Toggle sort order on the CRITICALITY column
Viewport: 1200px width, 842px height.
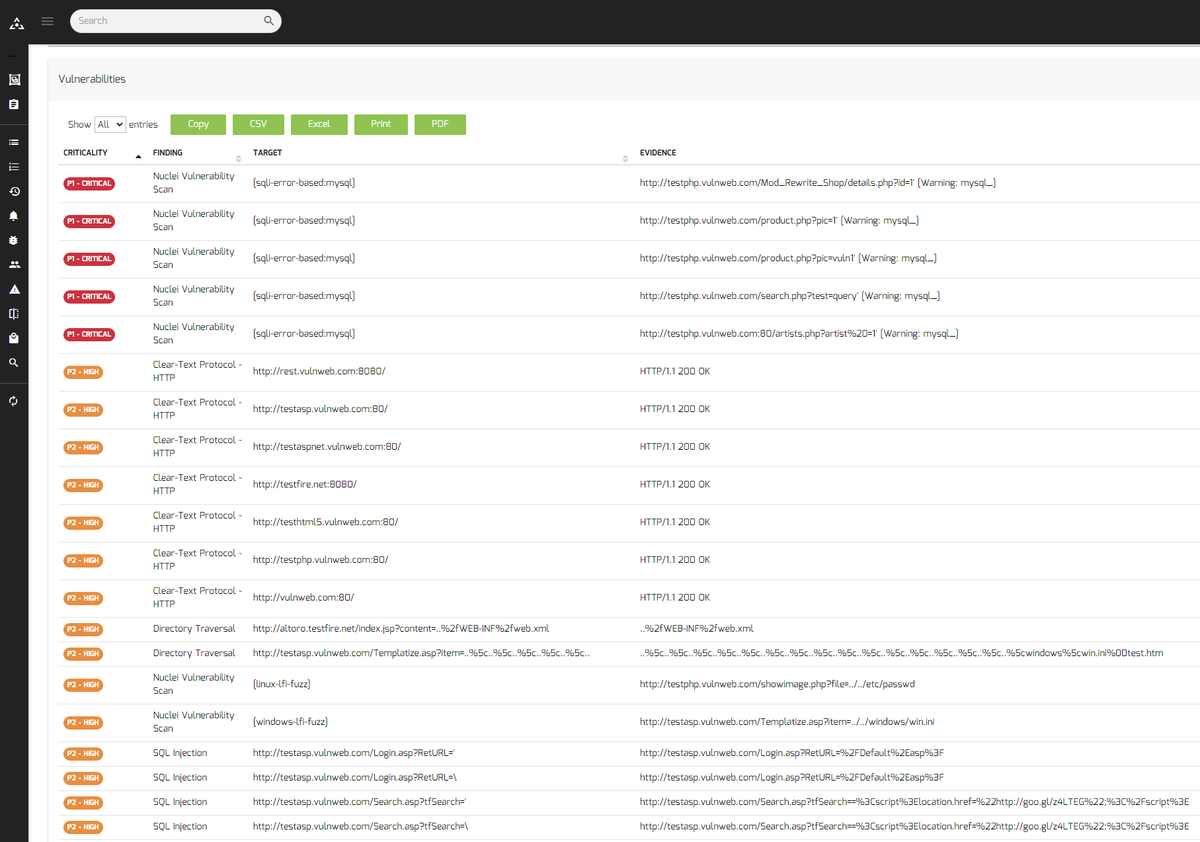pos(138,156)
